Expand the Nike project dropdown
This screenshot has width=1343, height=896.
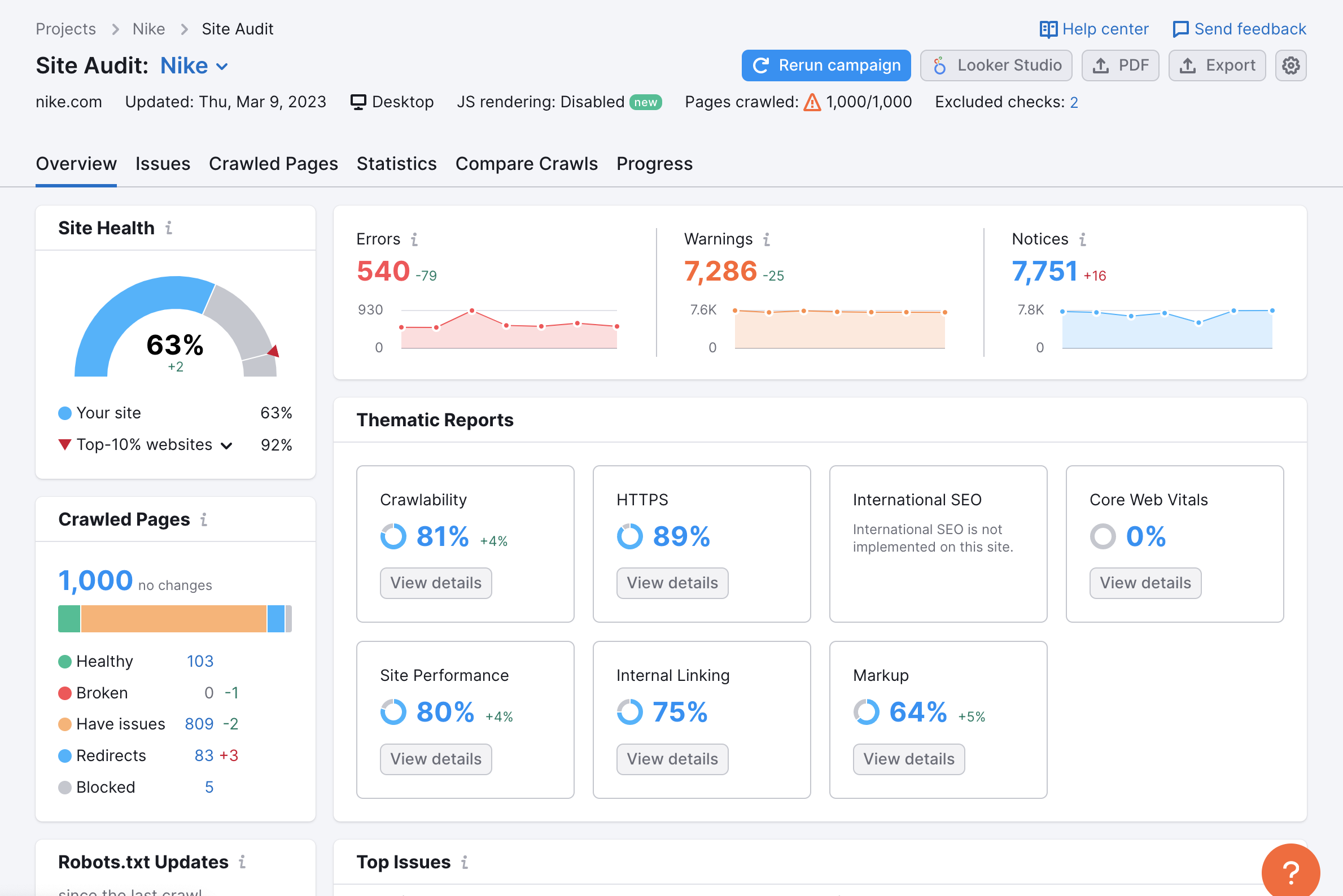[x=194, y=65]
